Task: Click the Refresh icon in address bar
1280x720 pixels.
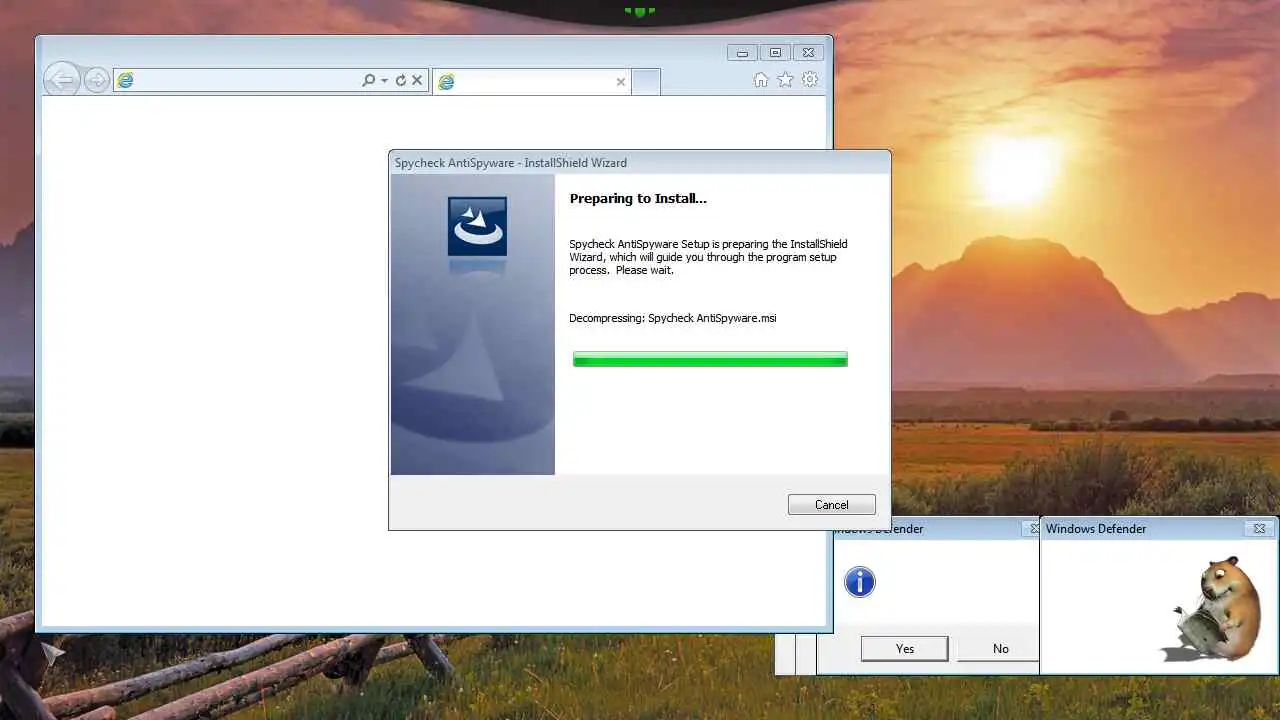Action: point(401,80)
